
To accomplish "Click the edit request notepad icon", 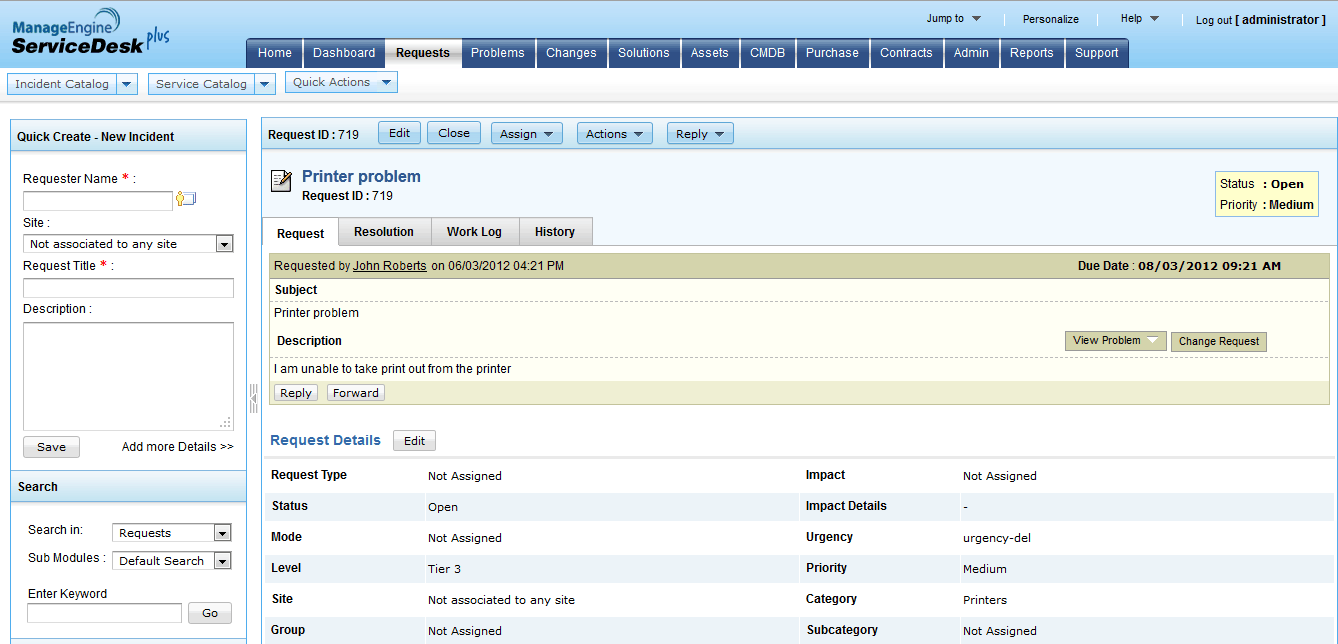I will pos(281,181).
